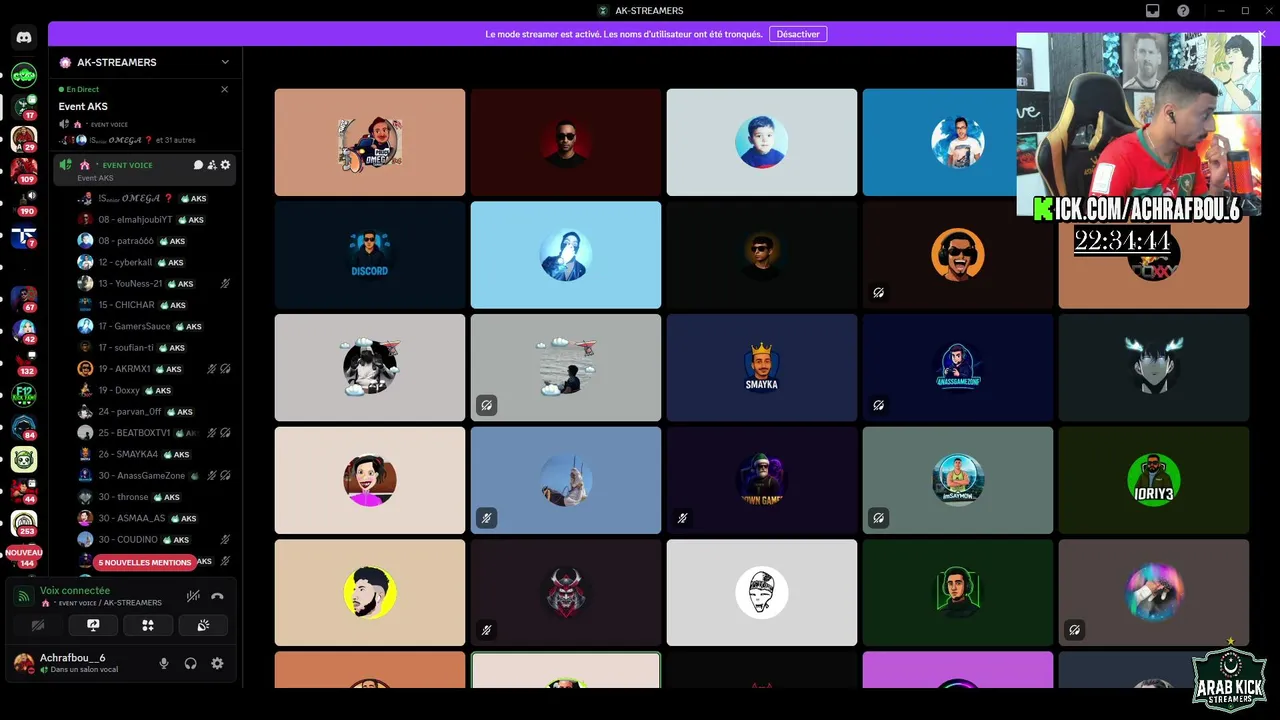Viewport: 1280px width, 720px height.
Task: Focus the IDRIY3 participant tile
Action: click(1154, 480)
